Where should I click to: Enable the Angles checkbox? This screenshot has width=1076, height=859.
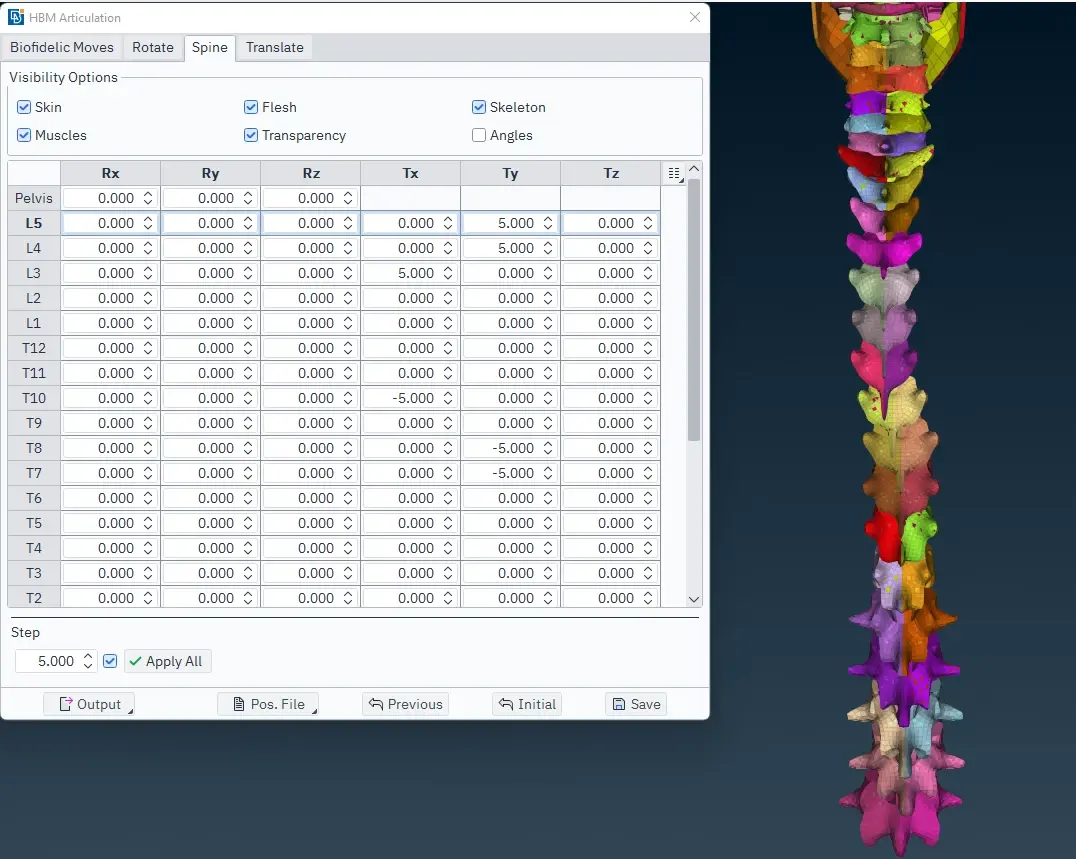[479, 135]
